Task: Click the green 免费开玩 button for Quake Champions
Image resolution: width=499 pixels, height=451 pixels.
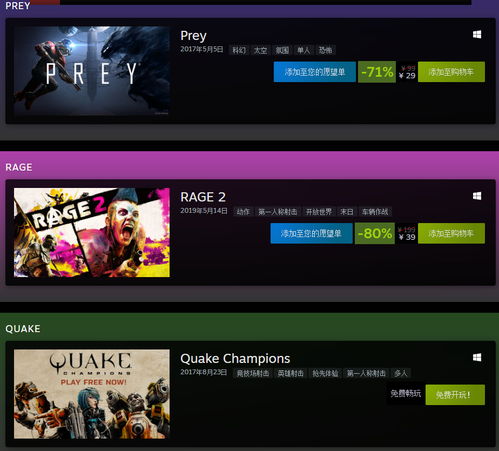Action: pyautogui.click(x=455, y=395)
